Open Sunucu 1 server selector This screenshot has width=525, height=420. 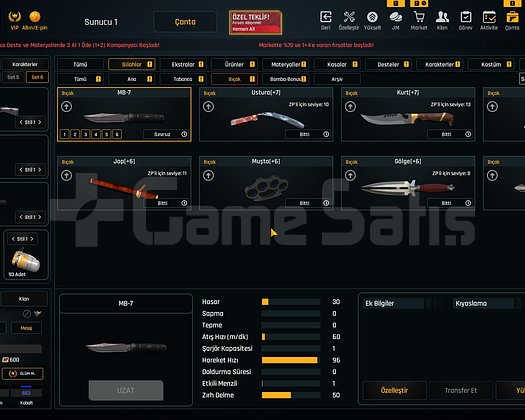pos(101,22)
